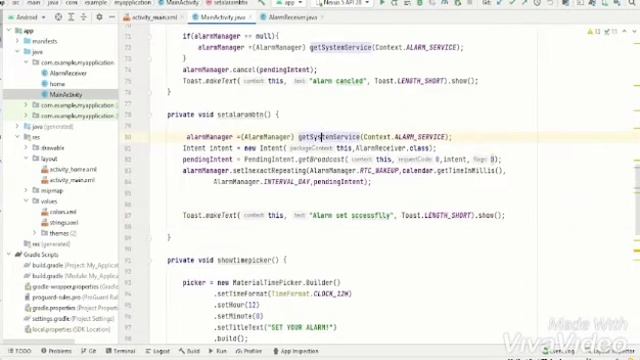Click the Collapse All icon in Project panel
The width and height of the screenshot is (640, 360).
pos(84,17)
